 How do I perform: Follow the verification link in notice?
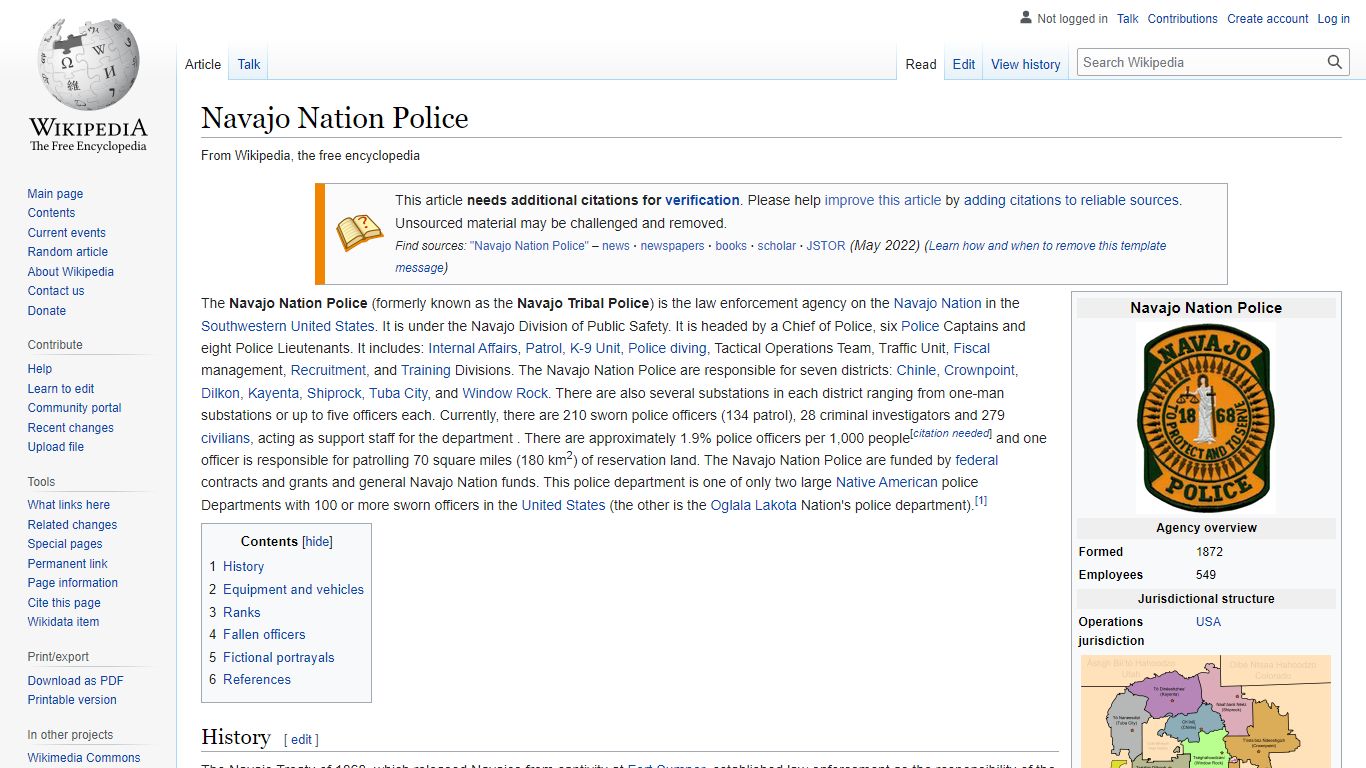[x=702, y=200]
